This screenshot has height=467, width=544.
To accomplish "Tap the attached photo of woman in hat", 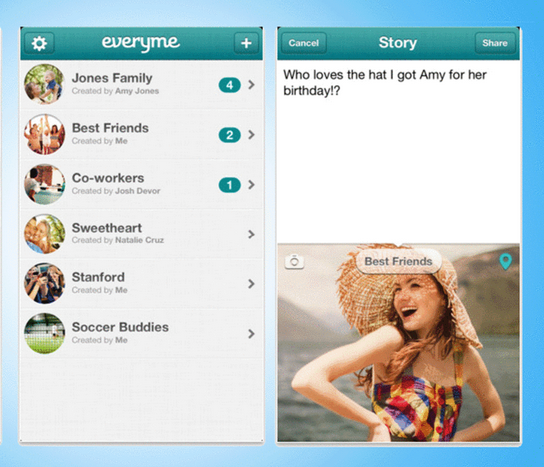I will [x=399, y=343].
